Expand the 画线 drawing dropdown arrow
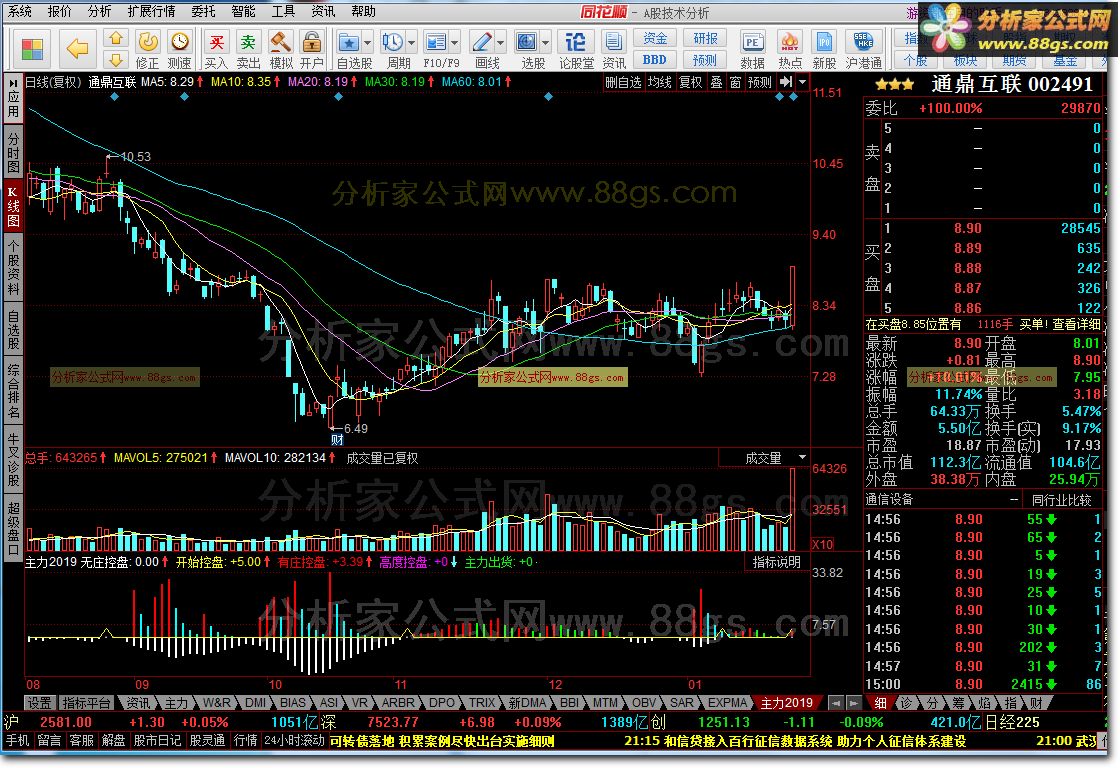 pos(500,42)
